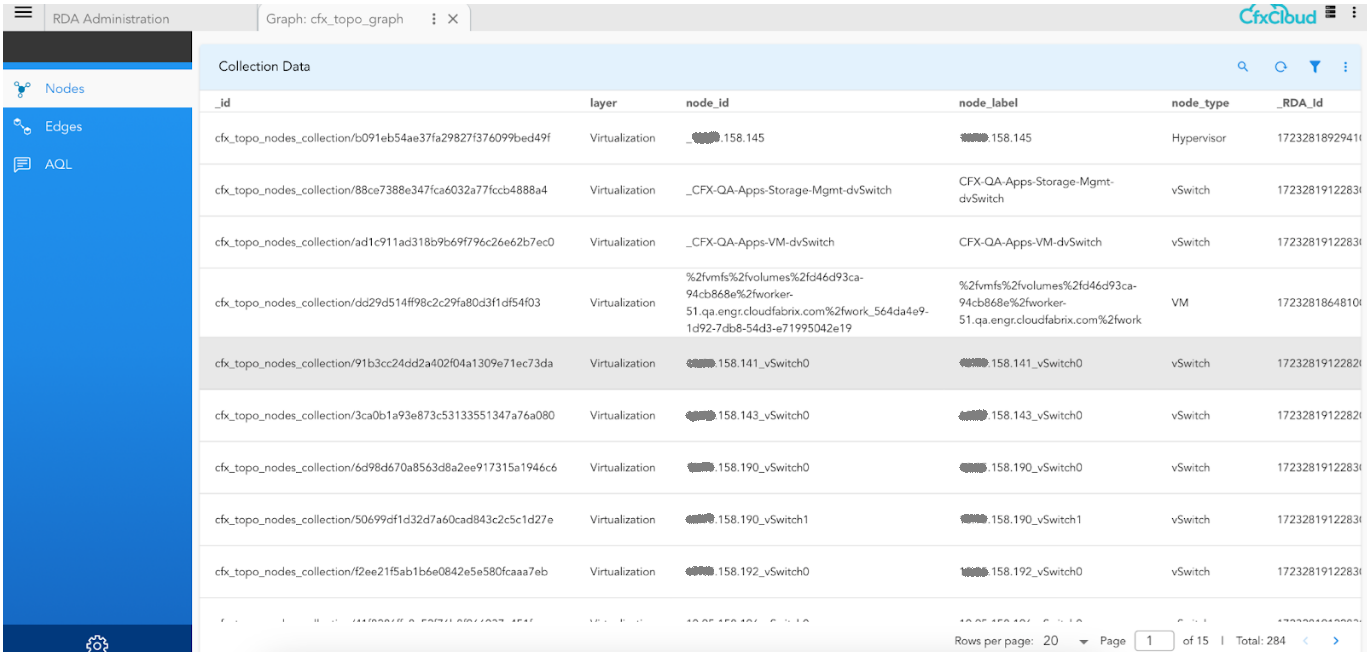Click the node_type column header
Image resolution: width=1369 pixels, height=656 pixels.
[1200, 103]
